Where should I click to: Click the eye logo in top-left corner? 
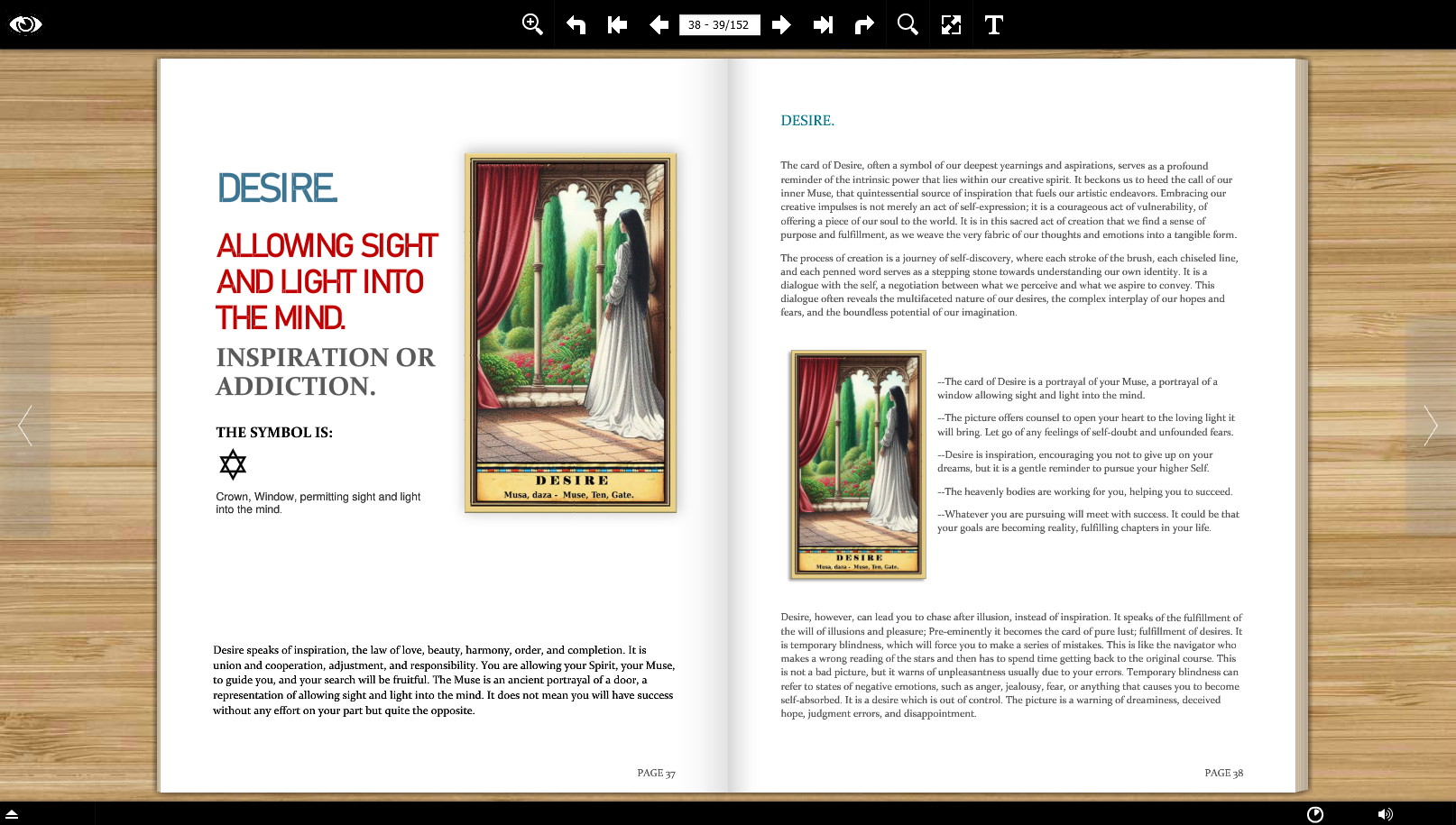pyautogui.click(x=25, y=24)
